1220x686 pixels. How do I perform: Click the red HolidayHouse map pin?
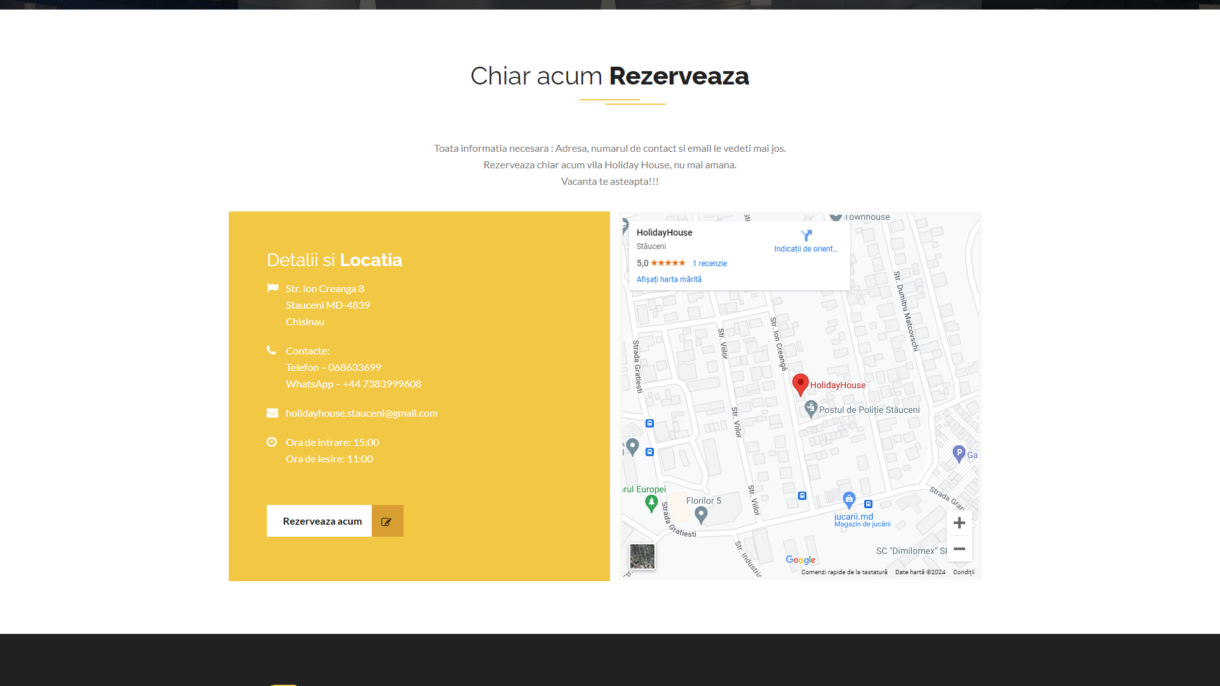[x=800, y=384]
